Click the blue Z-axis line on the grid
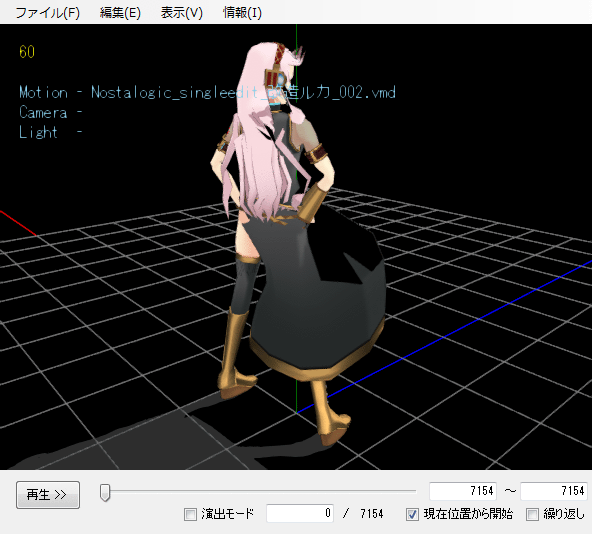592x534 pixels. [445, 336]
